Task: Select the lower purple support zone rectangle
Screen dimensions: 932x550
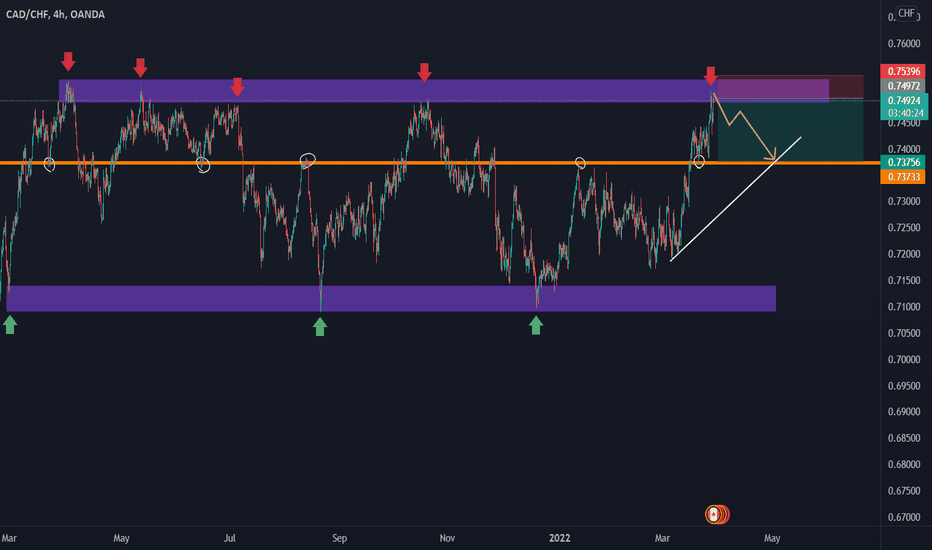Action: point(391,298)
